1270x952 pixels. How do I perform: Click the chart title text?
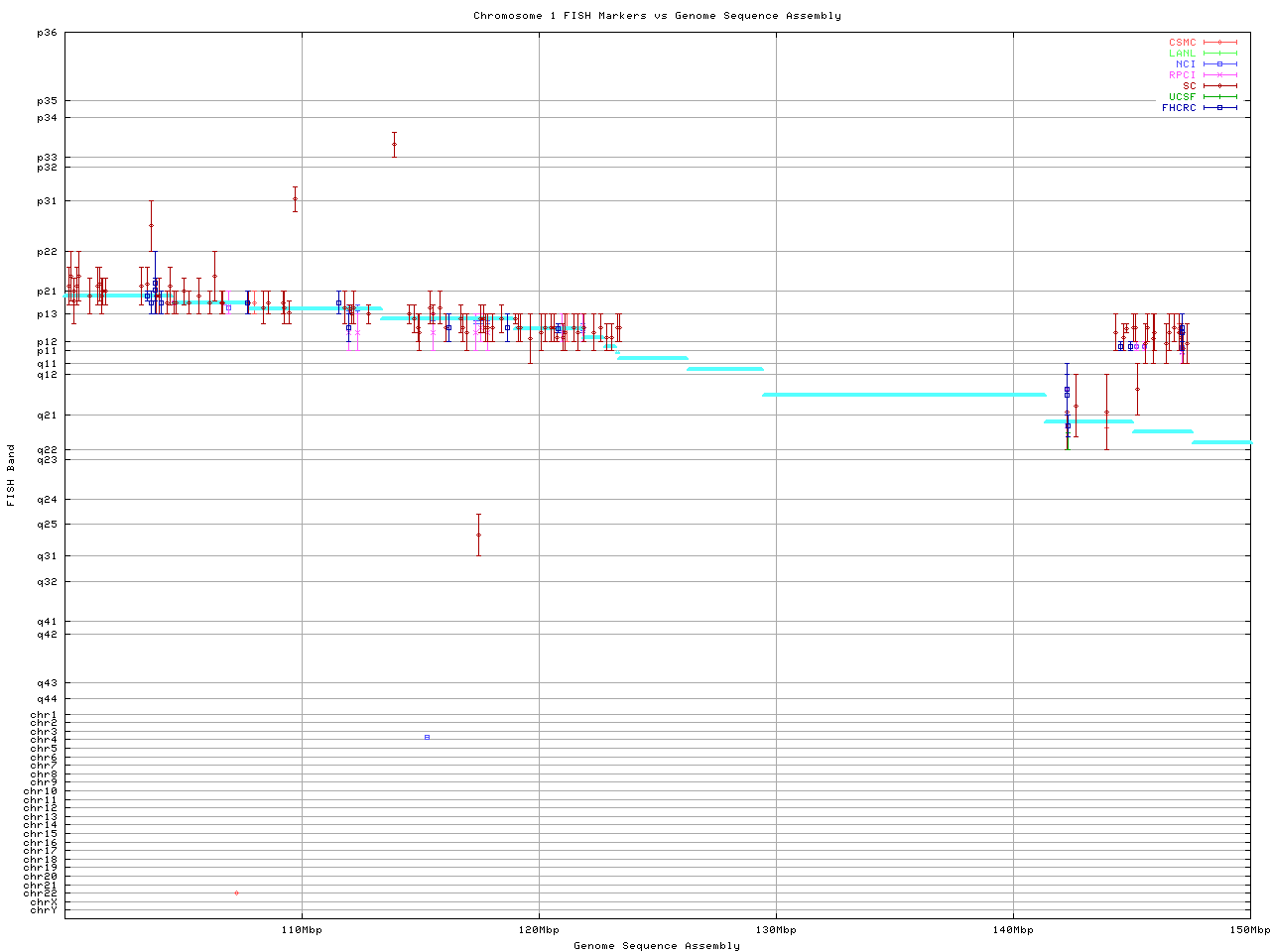657,16
